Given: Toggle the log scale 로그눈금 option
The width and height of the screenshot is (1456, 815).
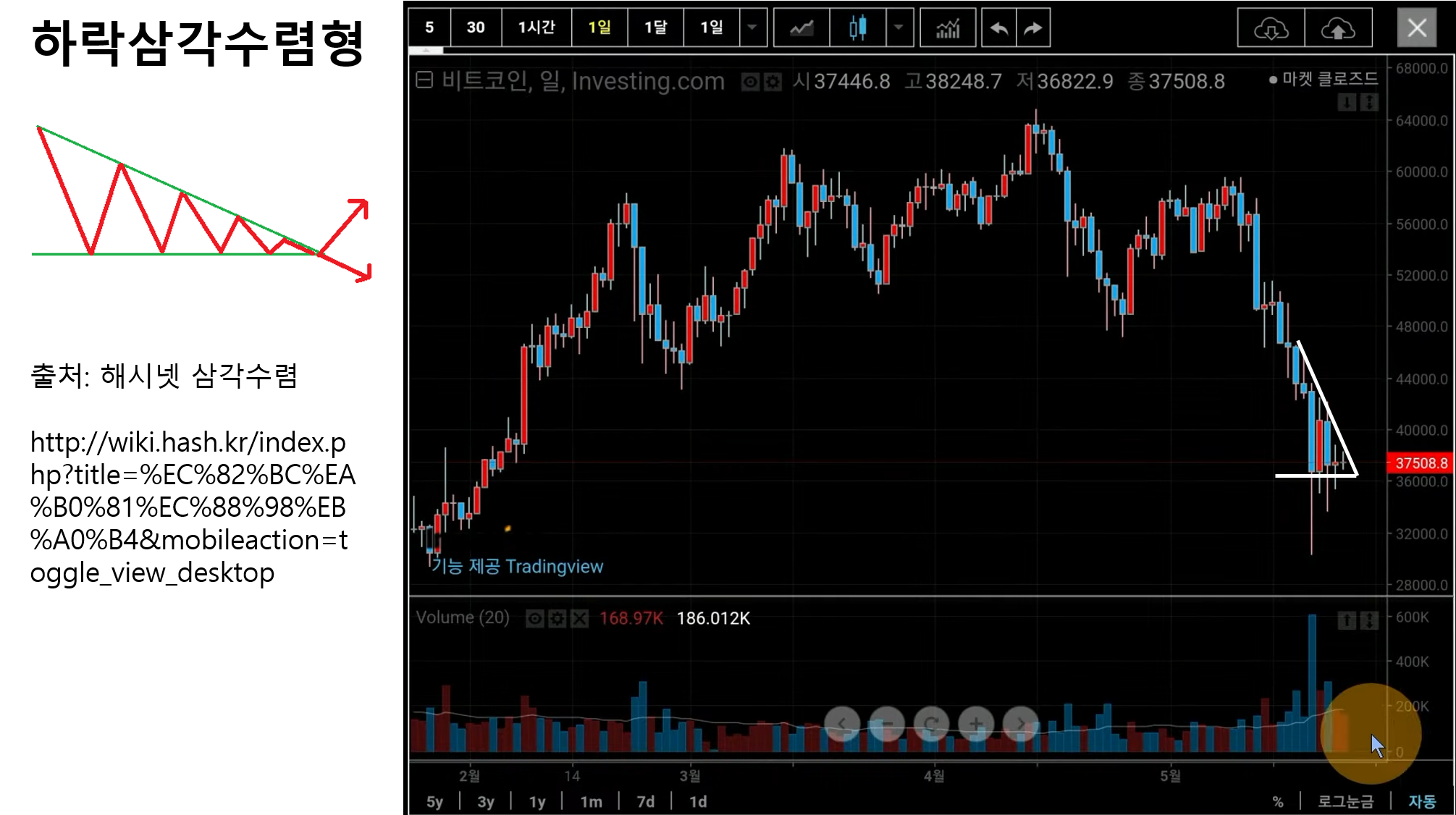Looking at the screenshot, I should coord(1345,801).
